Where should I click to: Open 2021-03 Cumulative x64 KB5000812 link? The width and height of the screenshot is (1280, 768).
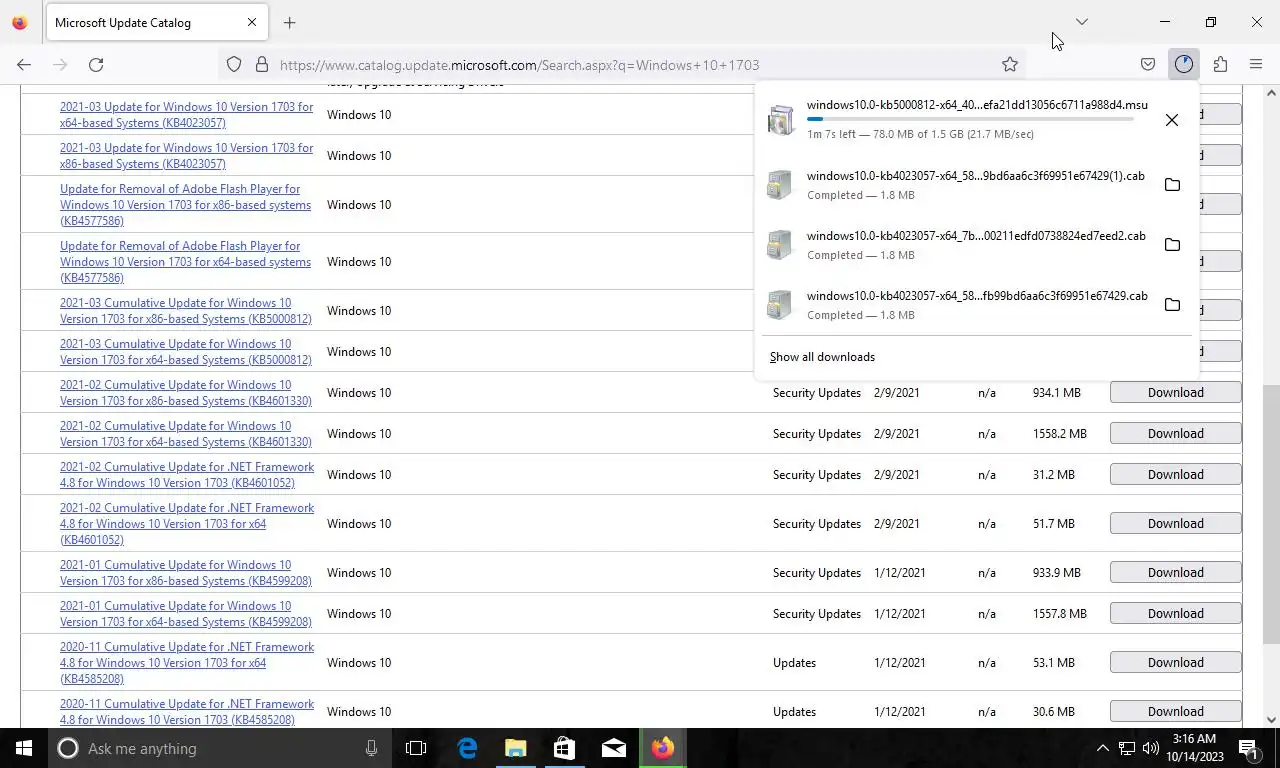click(186, 351)
